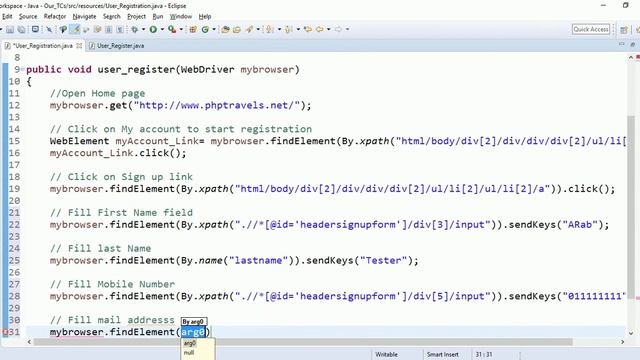The height and width of the screenshot is (360, 640).
Task: Click the Smart Insert status entry
Action: coord(442,354)
